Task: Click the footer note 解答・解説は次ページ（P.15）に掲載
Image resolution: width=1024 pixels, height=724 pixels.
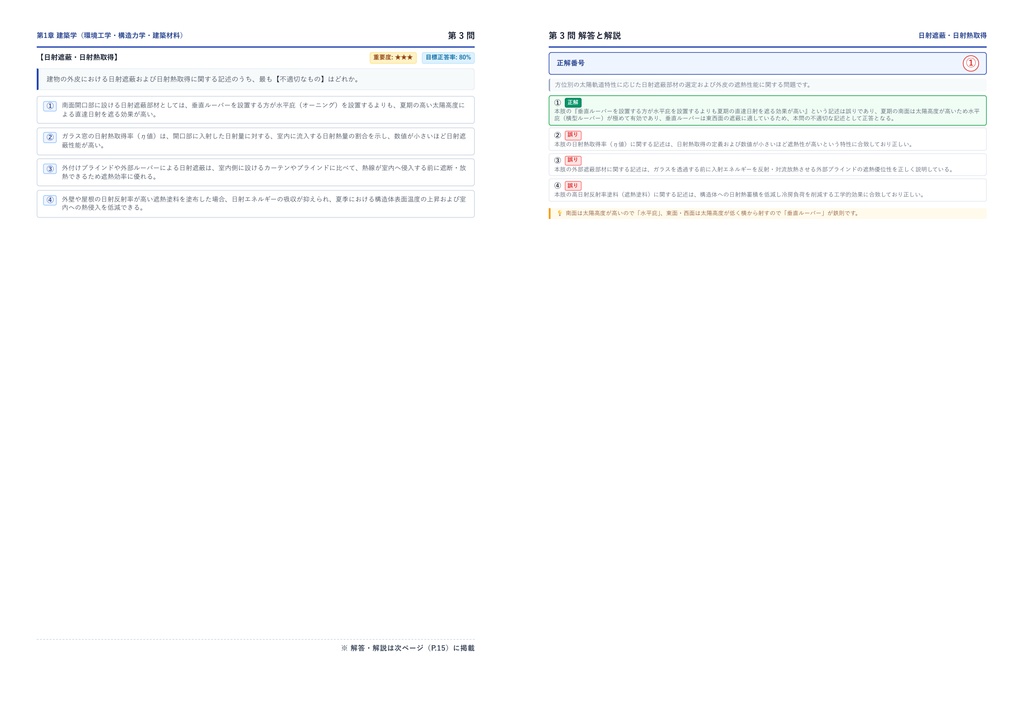Action: [x=408, y=648]
